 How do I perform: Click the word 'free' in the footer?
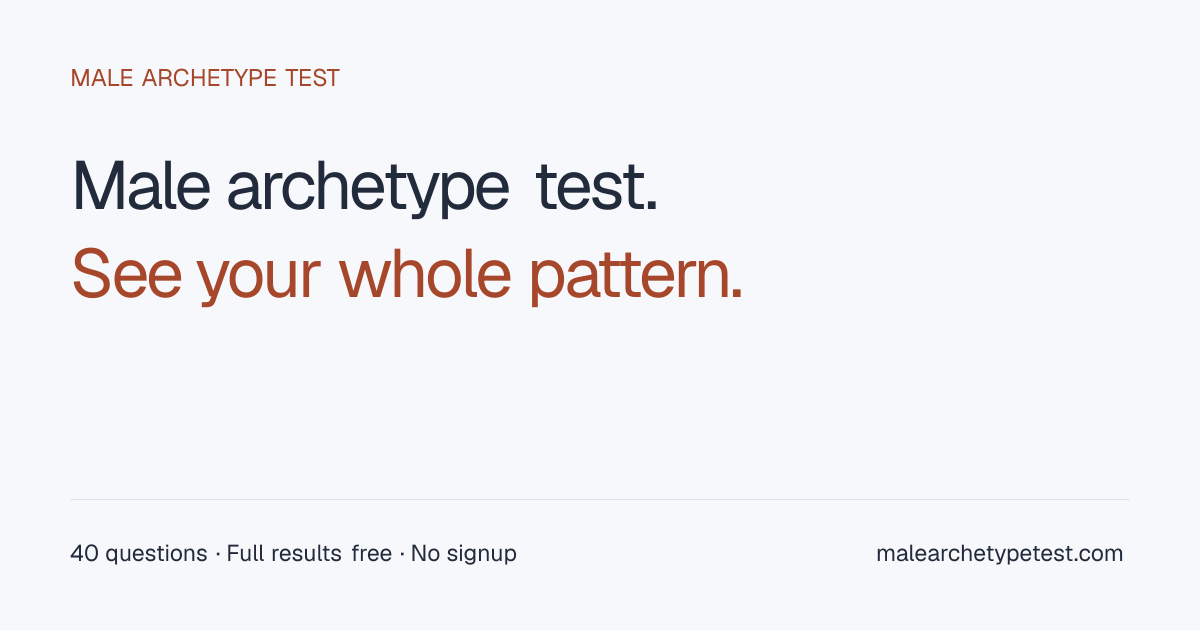click(372, 553)
